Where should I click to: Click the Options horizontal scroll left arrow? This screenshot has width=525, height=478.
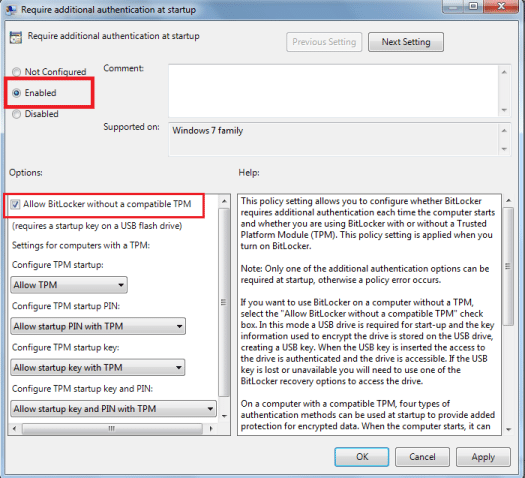click(x=14, y=428)
